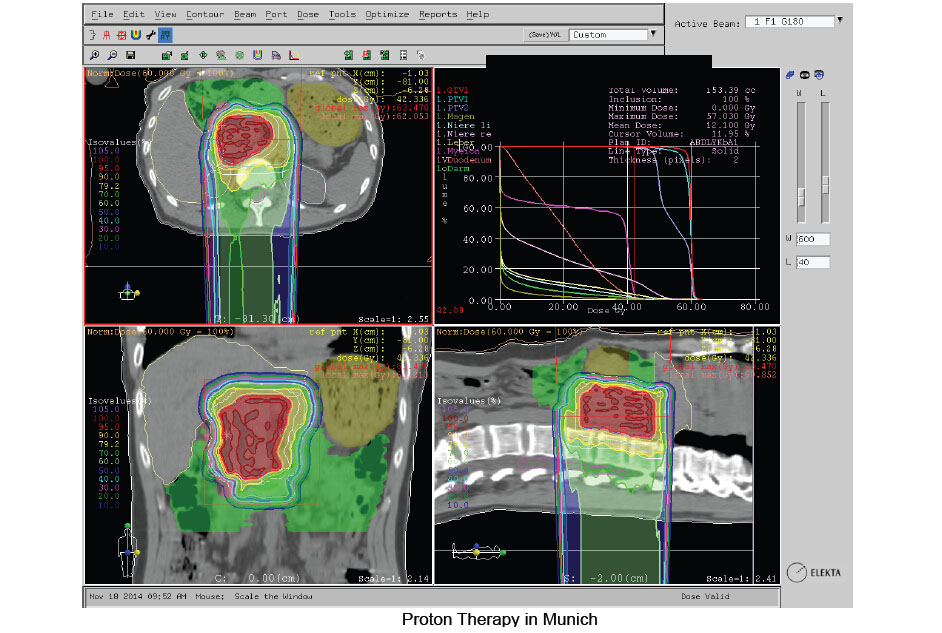Image resolution: width=942 pixels, height=633 pixels.
Task: Select 1.Niere re in the DVH legend
Action: click(464, 134)
